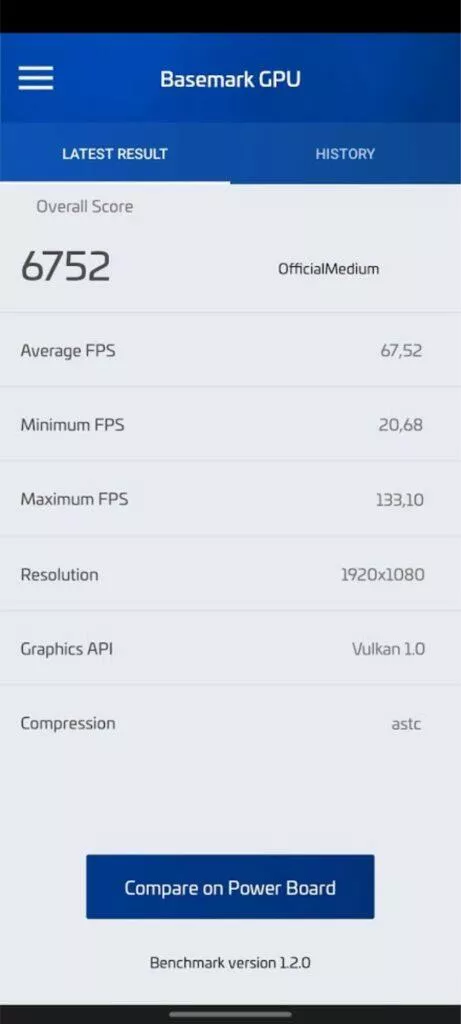
Task: Open the hamburger navigation menu
Action: [36, 78]
